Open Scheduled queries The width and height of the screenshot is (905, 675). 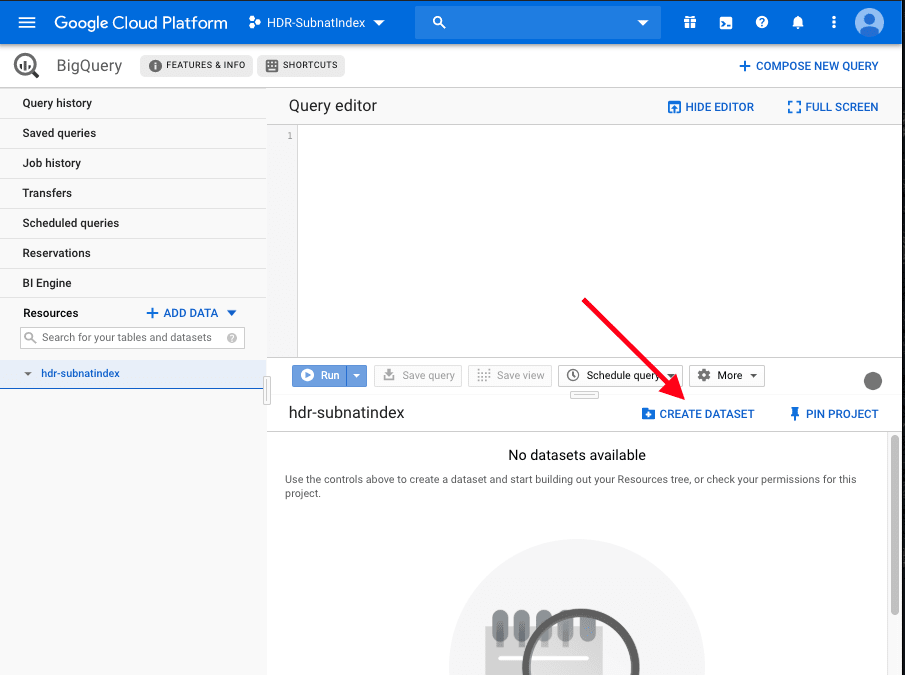[133, 223]
